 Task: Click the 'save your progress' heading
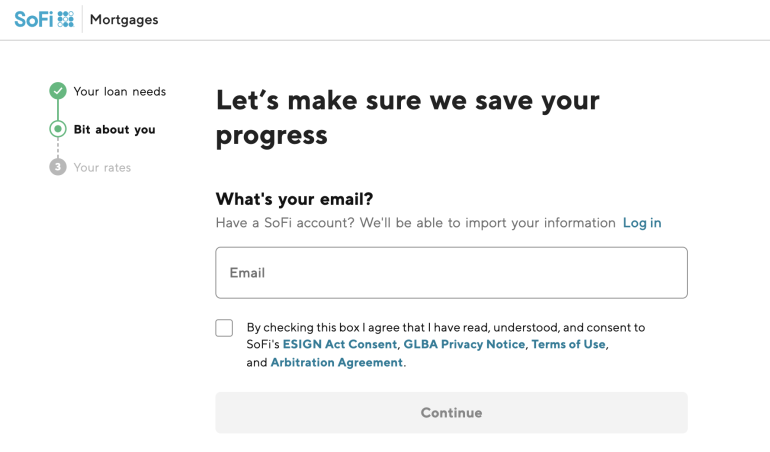click(x=407, y=117)
